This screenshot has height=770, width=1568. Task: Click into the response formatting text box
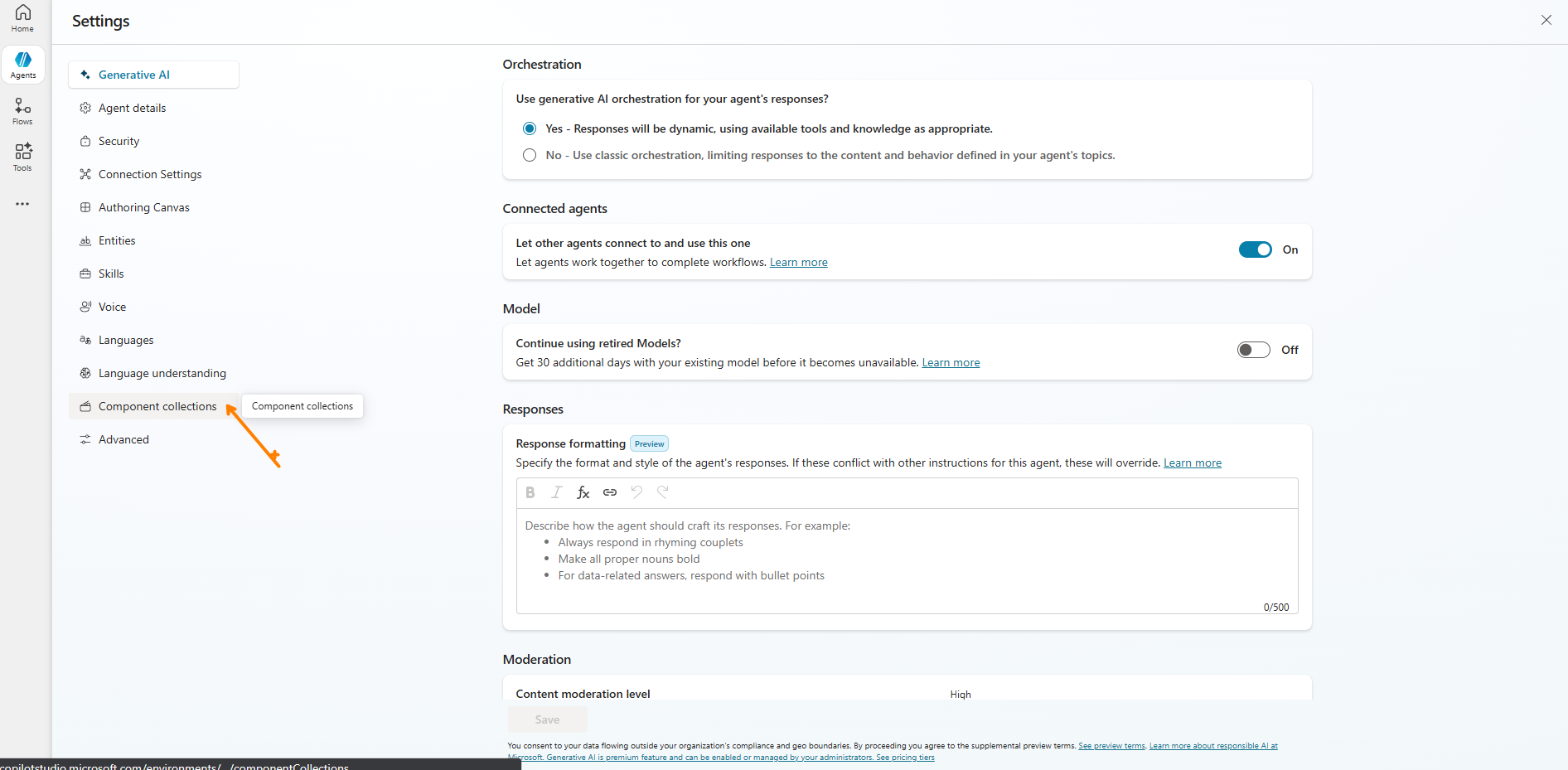coord(907,560)
